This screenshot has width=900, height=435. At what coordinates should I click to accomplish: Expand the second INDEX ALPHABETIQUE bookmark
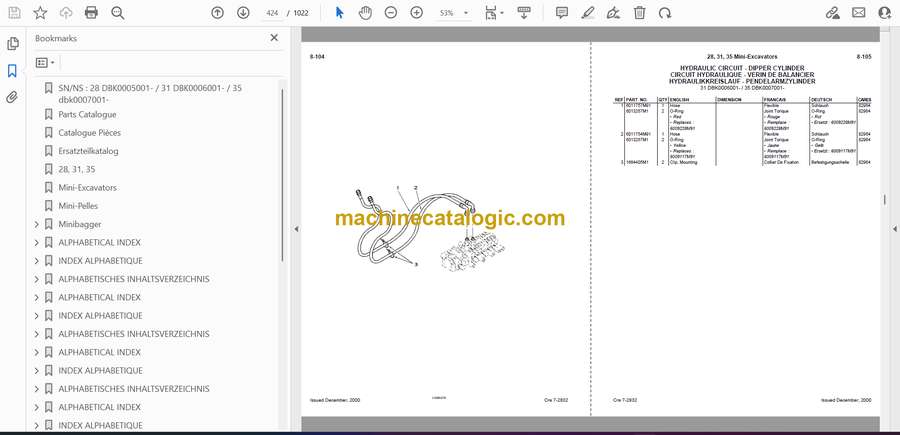click(x=37, y=316)
